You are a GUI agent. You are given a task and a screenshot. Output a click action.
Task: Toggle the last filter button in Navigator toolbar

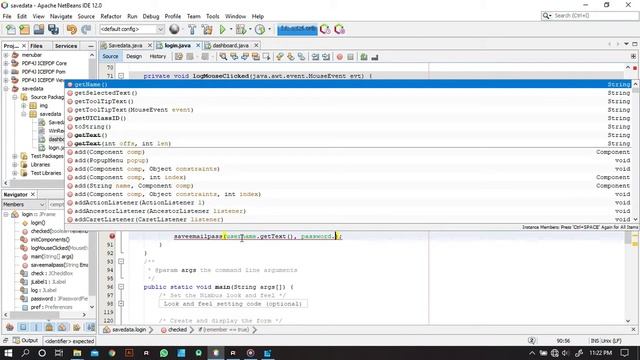pos(91,327)
